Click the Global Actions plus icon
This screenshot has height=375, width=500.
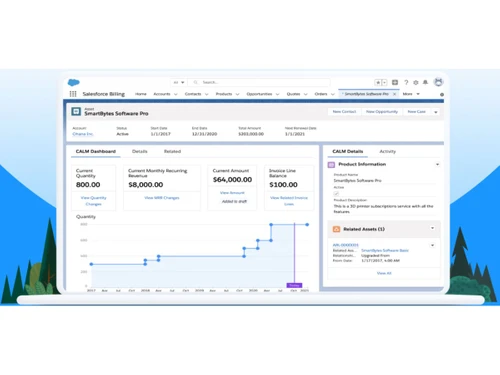[395, 82]
